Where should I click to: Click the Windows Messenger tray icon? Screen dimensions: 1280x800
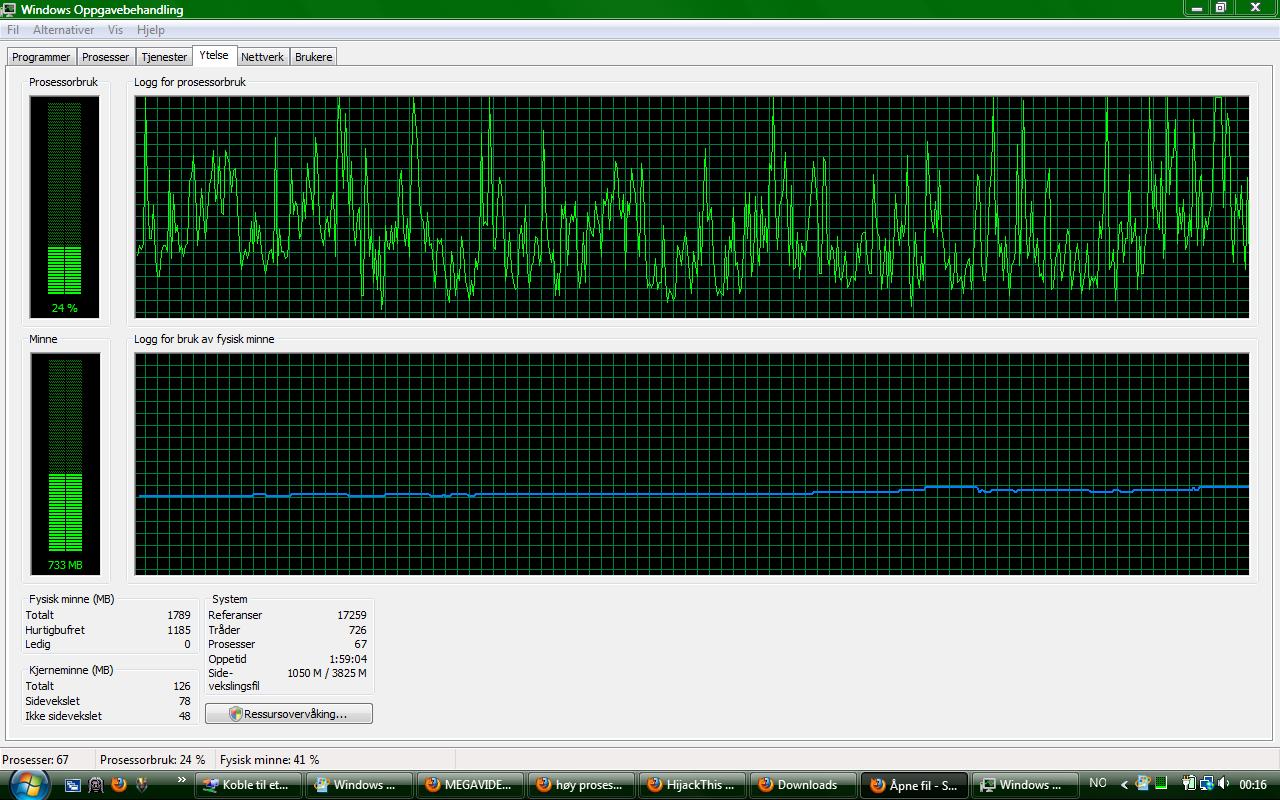[x=1143, y=784]
